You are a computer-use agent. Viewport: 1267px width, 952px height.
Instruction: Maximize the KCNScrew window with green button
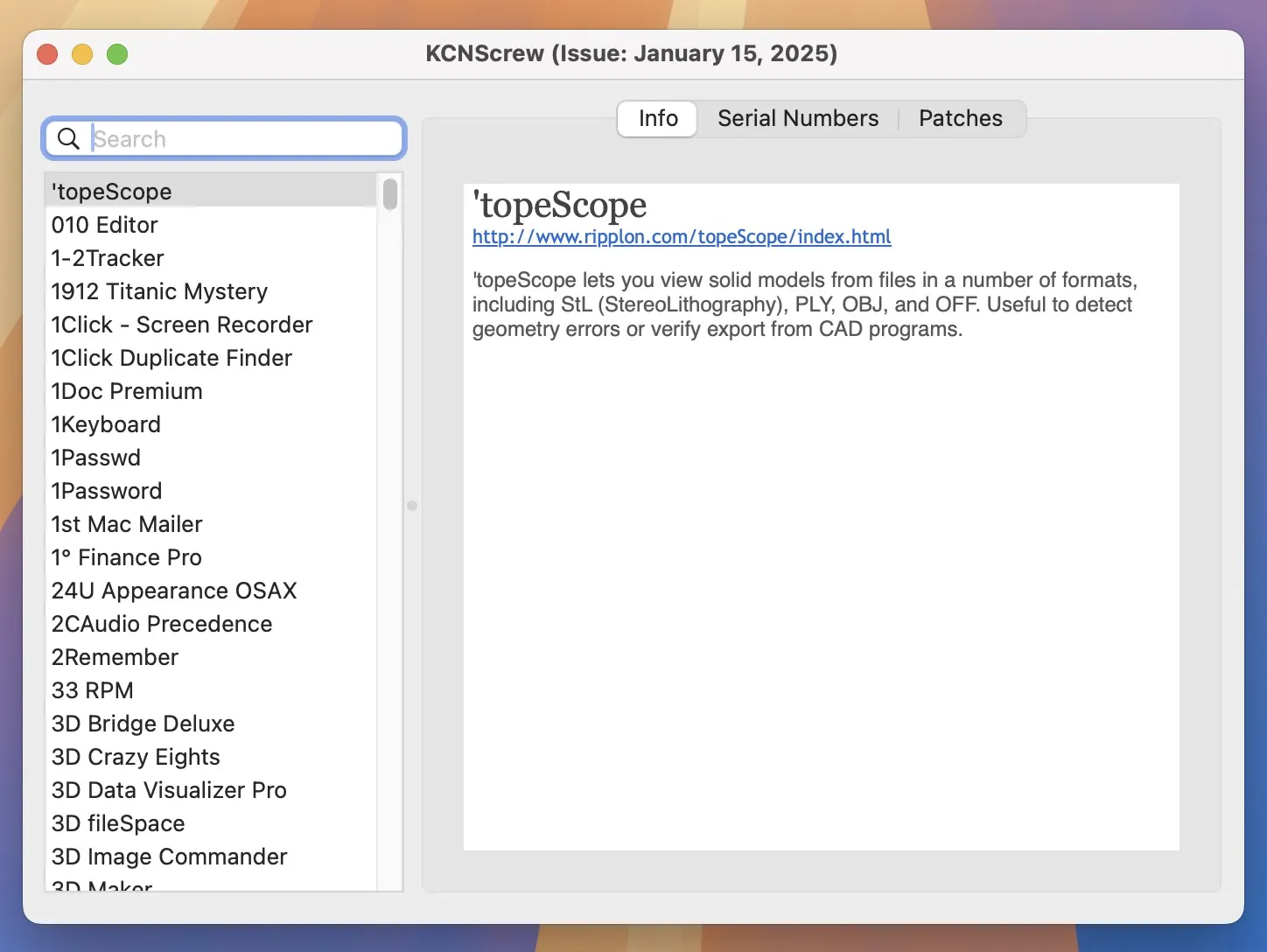(x=117, y=54)
